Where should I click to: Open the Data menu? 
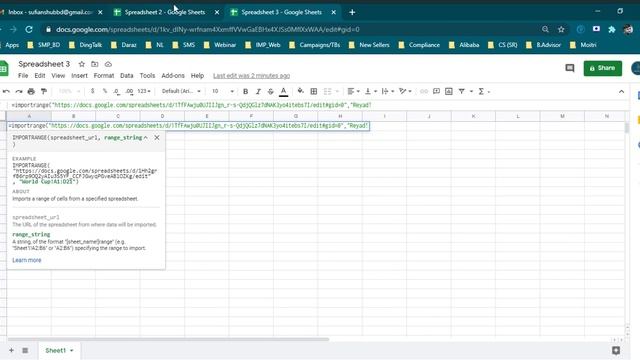[x=127, y=76]
